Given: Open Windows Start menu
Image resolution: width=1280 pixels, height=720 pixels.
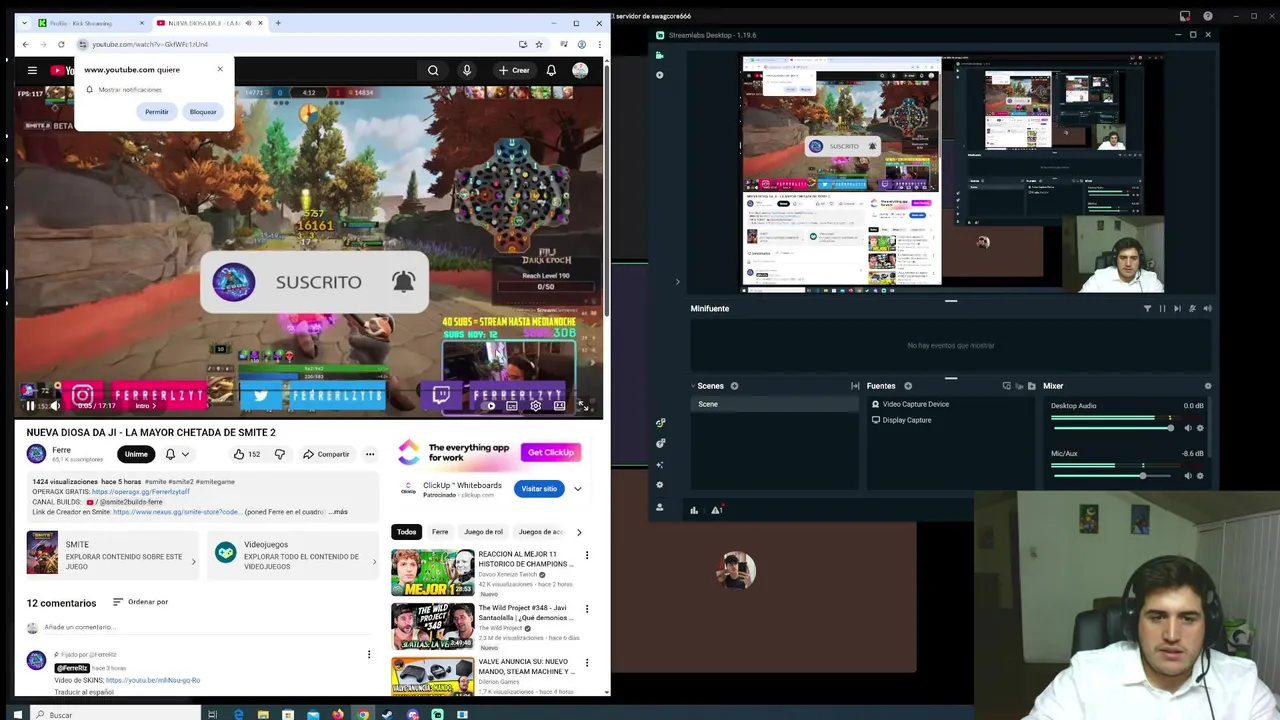Looking at the screenshot, I should (x=17, y=714).
